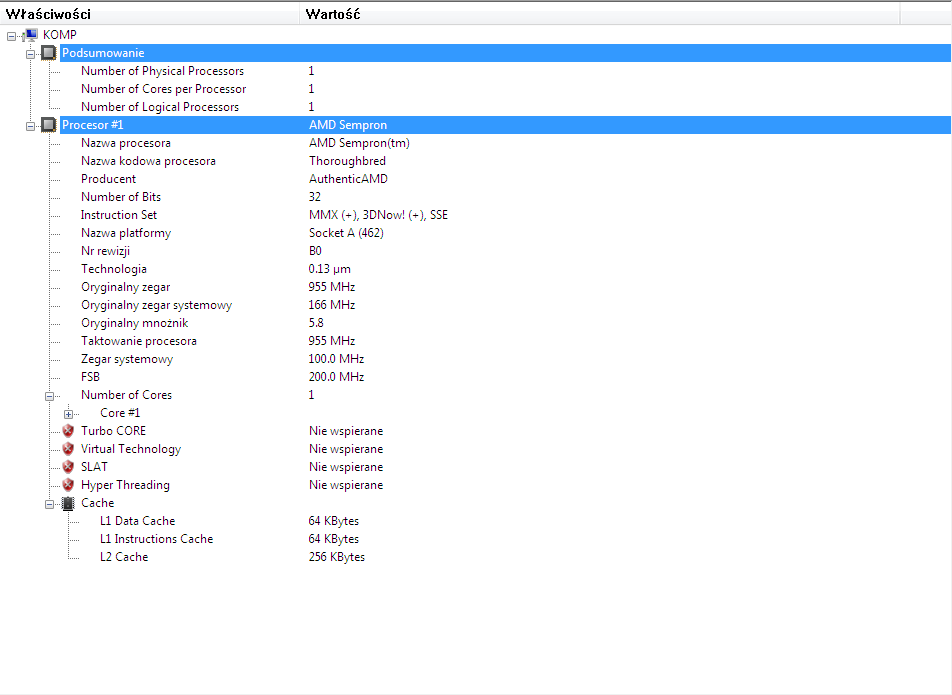Viewport: 952px width, 695px height.
Task: Expand the Core #1 node
Action: click(69, 415)
